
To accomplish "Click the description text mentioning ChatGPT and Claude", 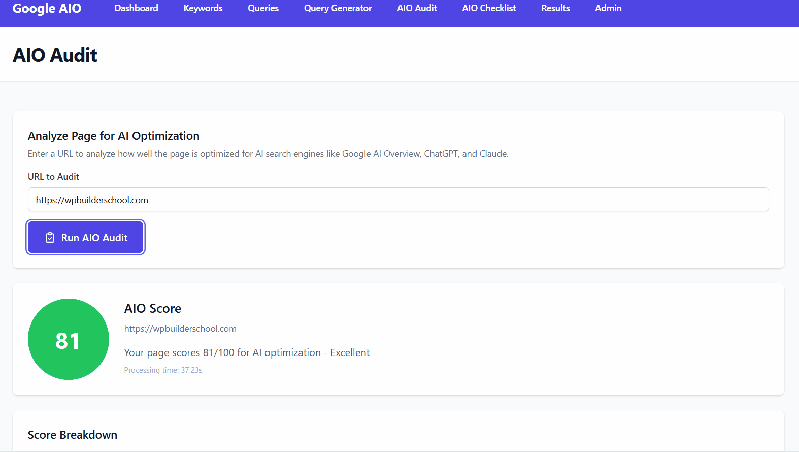I will click(268, 153).
